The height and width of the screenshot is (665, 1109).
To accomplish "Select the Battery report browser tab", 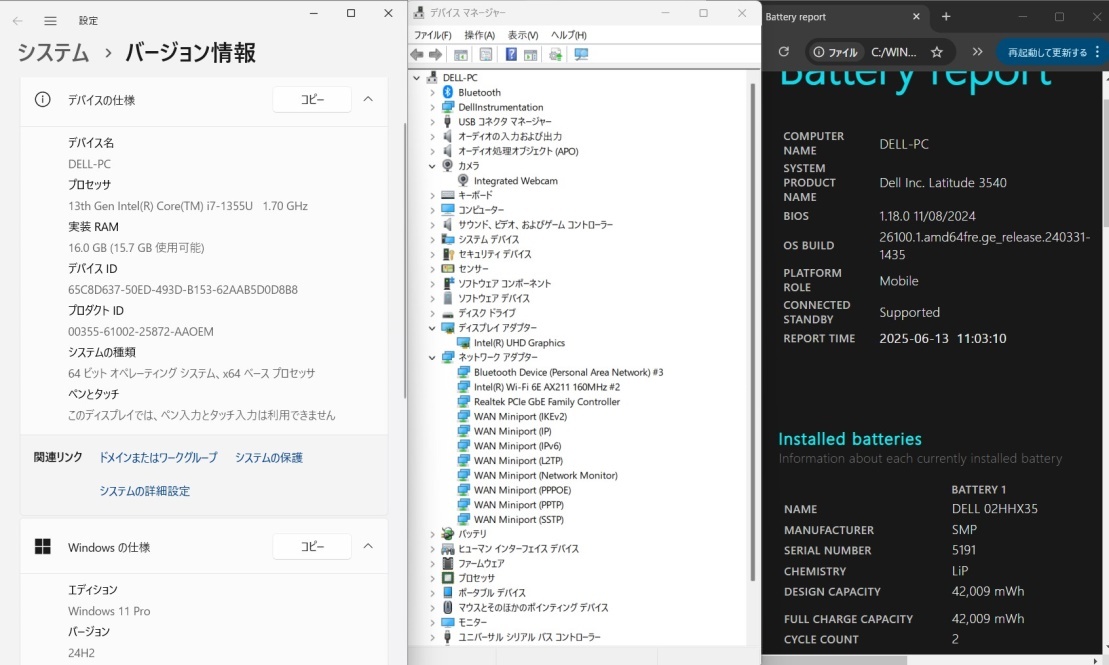I will (843, 16).
